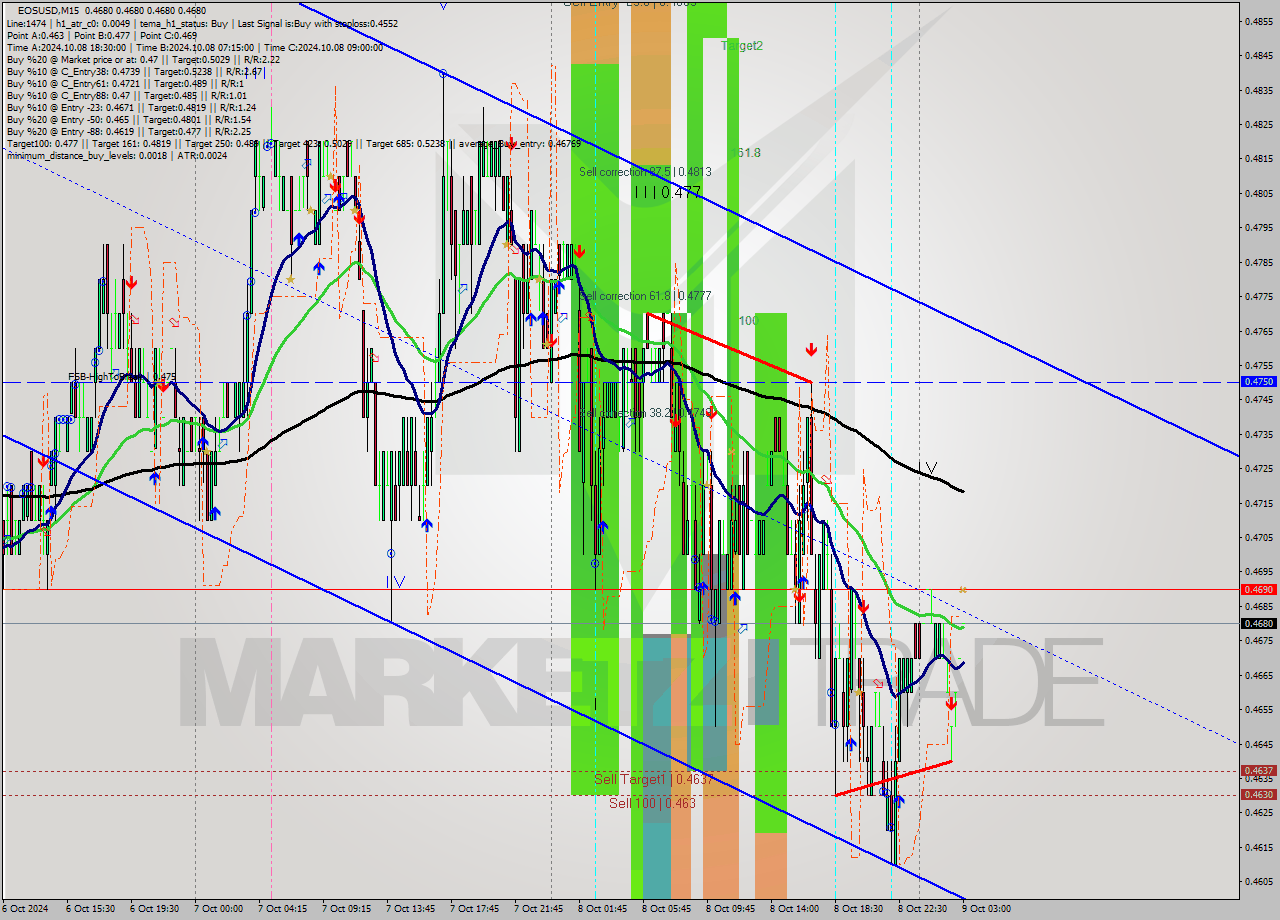Click the 0.4715 price axis label

(x=1259, y=503)
